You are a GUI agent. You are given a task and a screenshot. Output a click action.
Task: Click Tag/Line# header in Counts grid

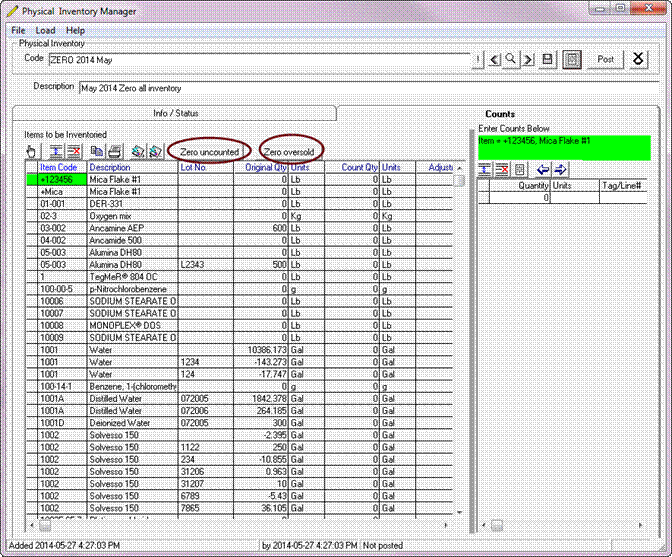pyautogui.click(x=623, y=186)
